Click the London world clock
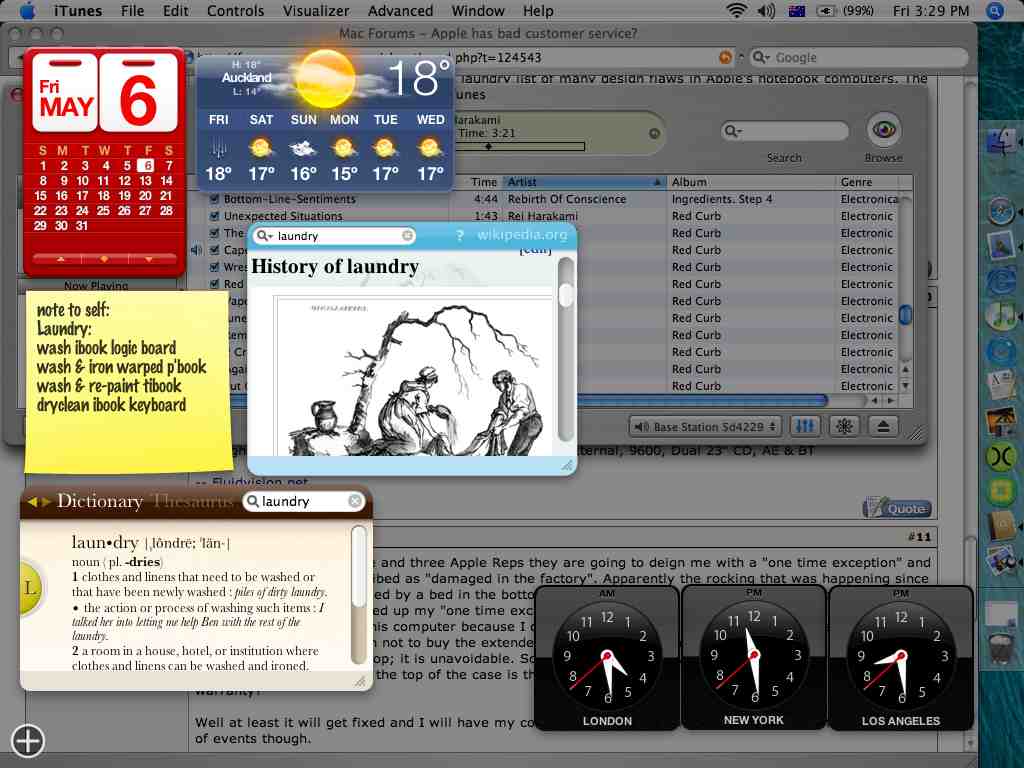Screen dimensions: 1024x768 pos(607,658)
